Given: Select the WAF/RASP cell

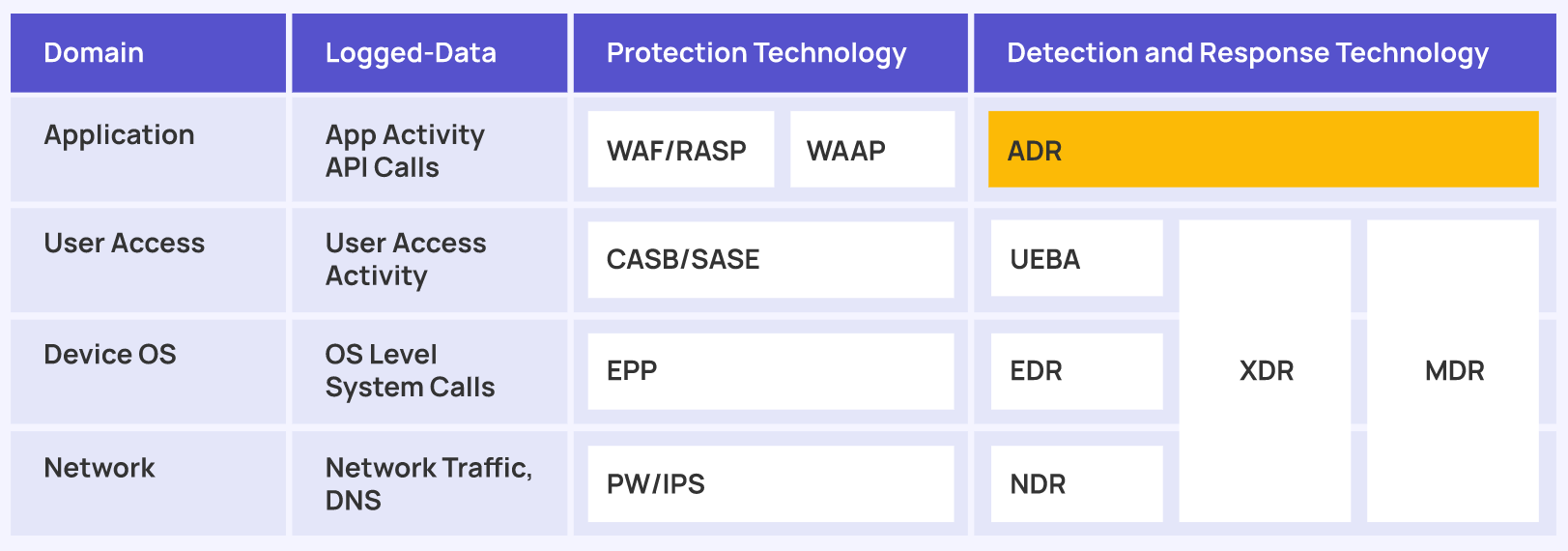Looking at the screenshot, I should [681, 149].
